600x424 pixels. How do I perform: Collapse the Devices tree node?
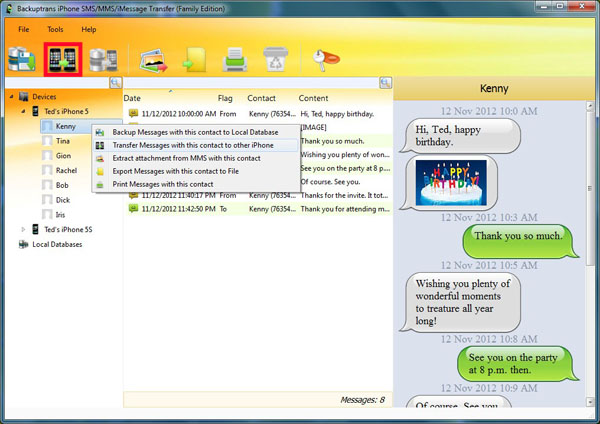pos(11,96)
